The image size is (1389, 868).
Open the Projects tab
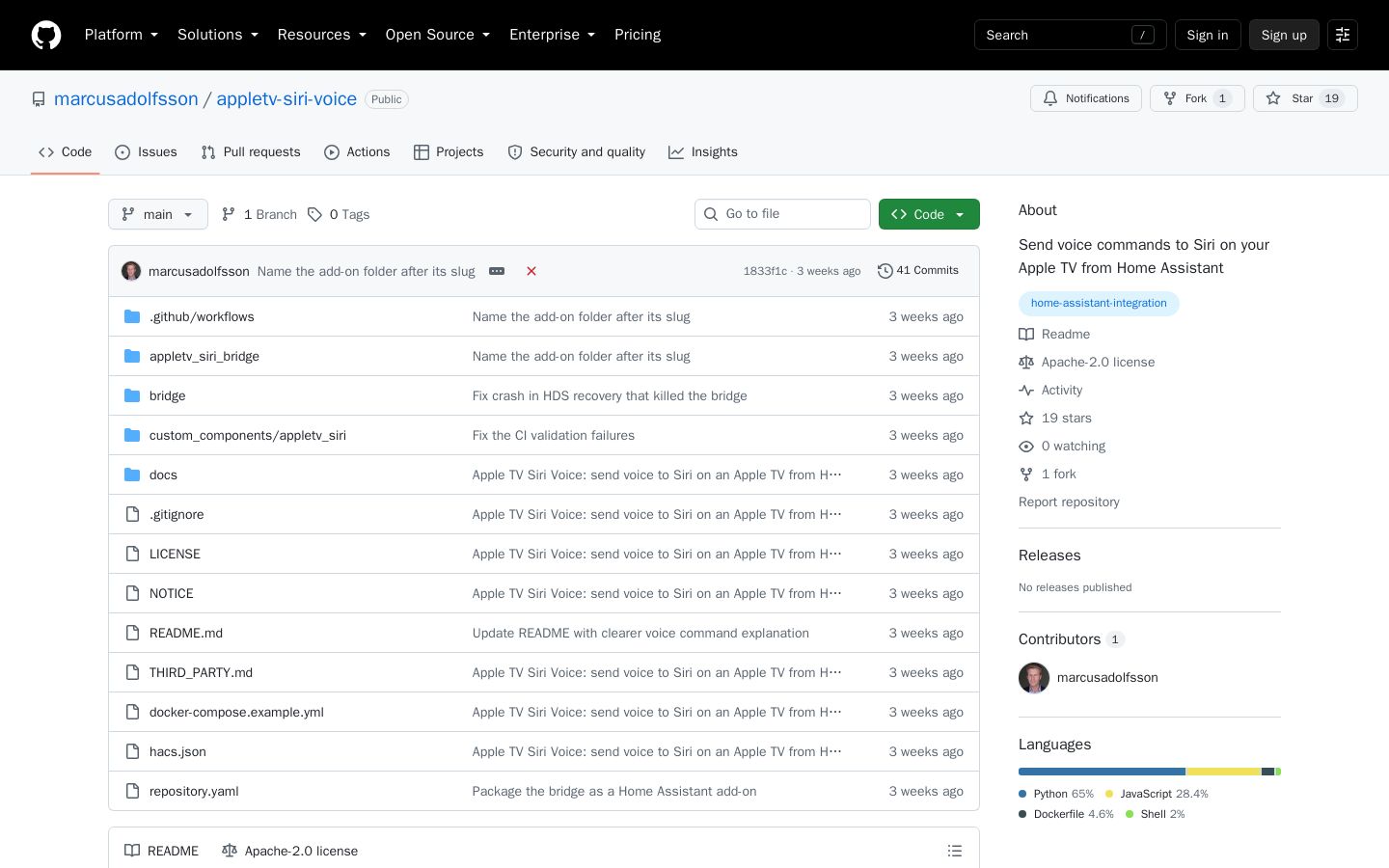[449, 152]
